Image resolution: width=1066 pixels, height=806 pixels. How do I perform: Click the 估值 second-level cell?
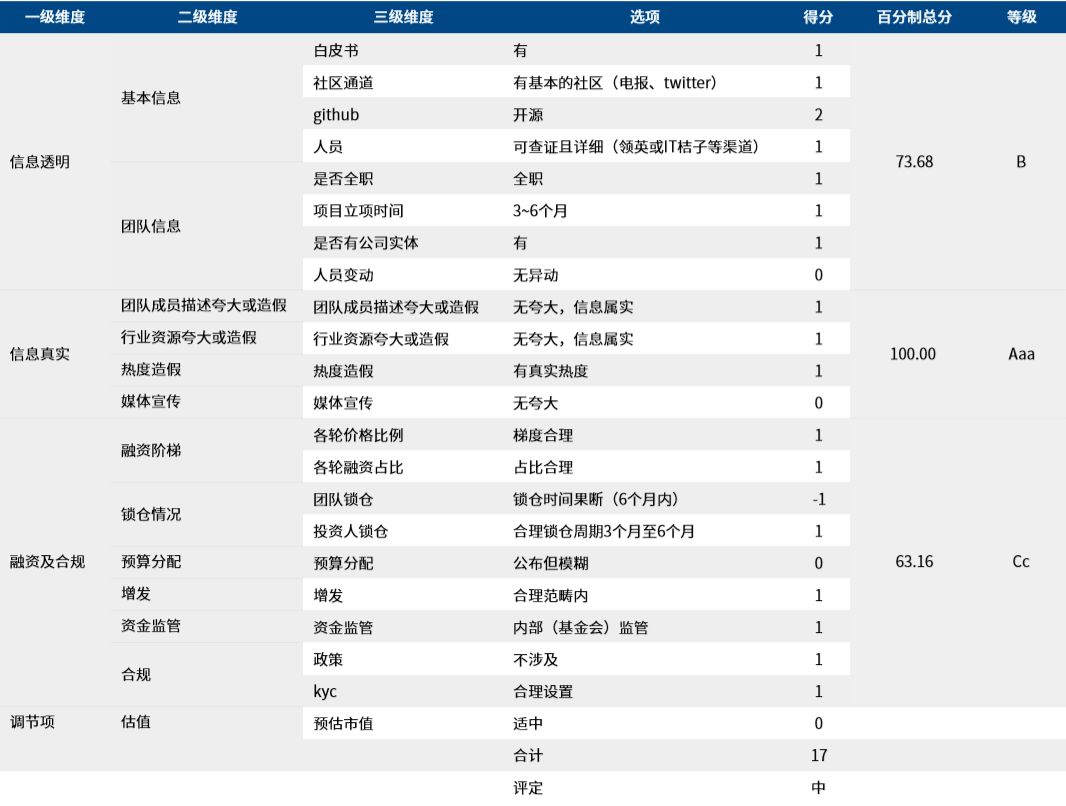point(136,722)
